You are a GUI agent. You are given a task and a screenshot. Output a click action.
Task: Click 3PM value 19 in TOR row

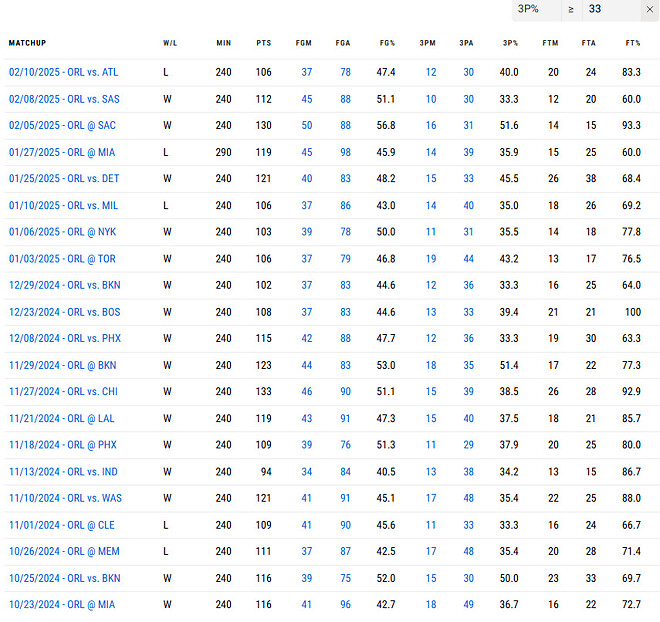click(431, 259)
